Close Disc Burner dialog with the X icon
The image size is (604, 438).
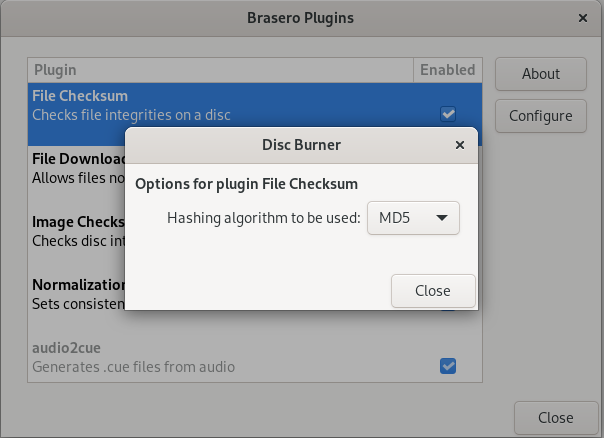(460, 145)
